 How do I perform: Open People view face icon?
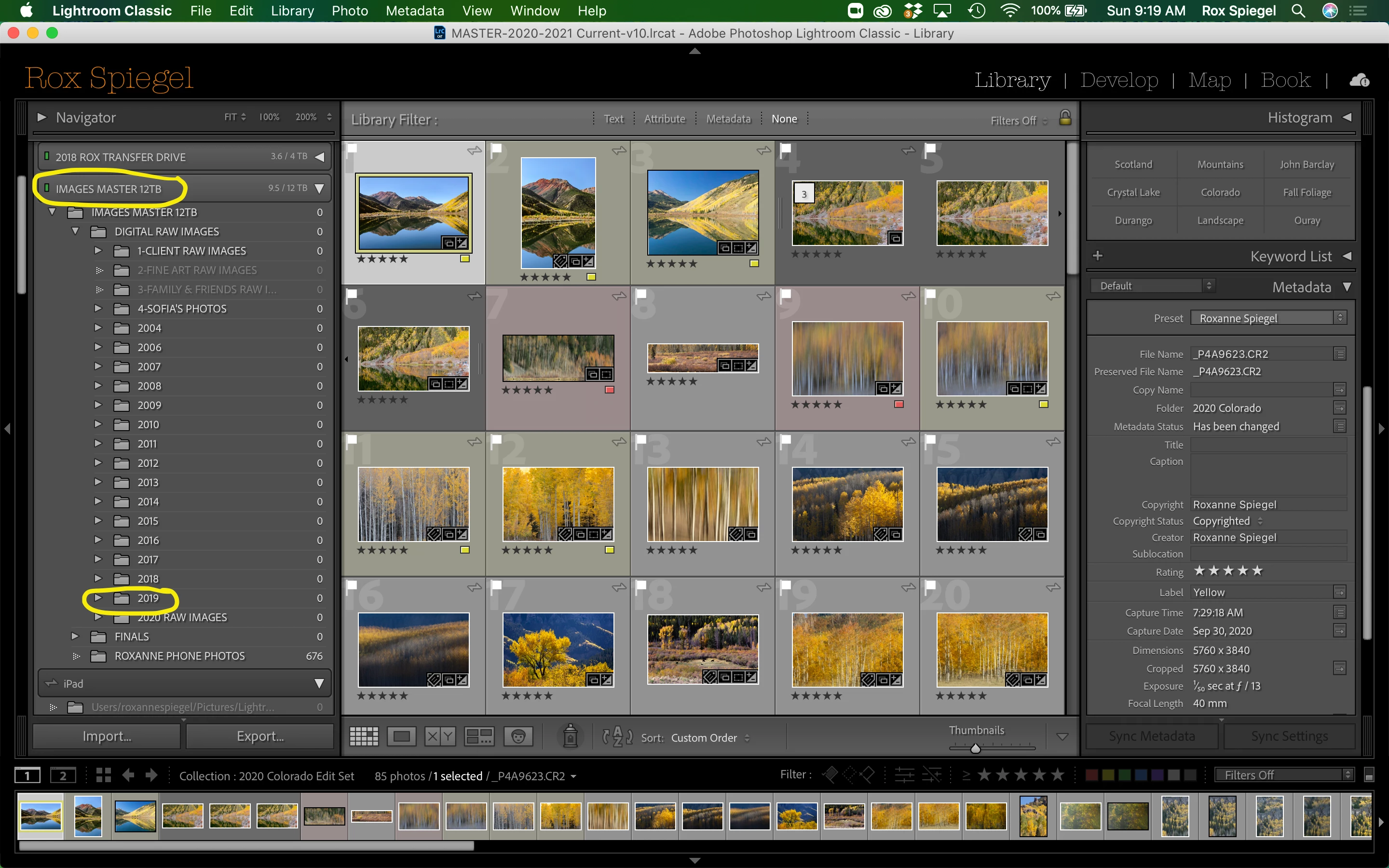[517, 736]
